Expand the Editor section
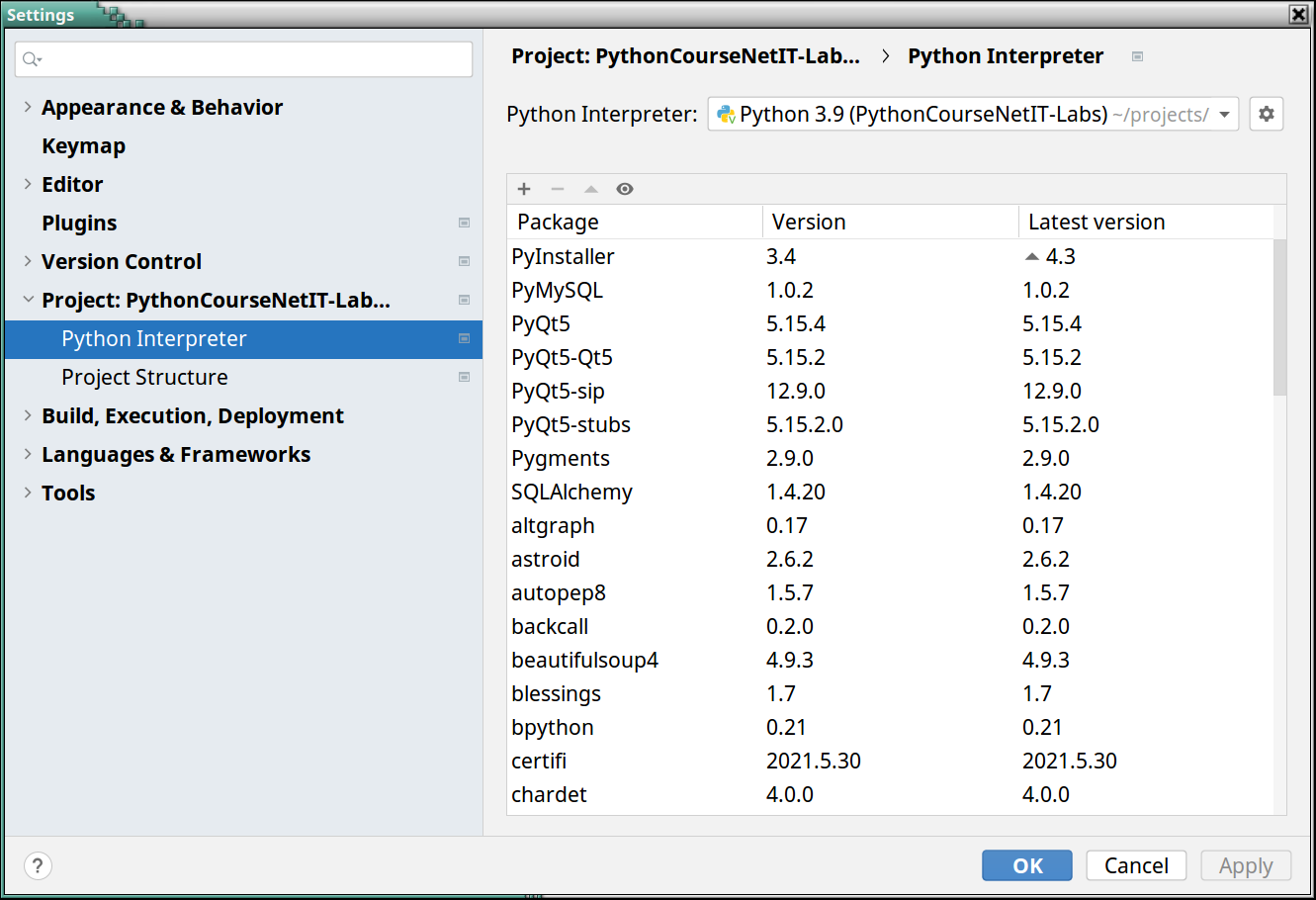Image resolution: width=1316 pixels, height=900 pixels. [28, 184]
